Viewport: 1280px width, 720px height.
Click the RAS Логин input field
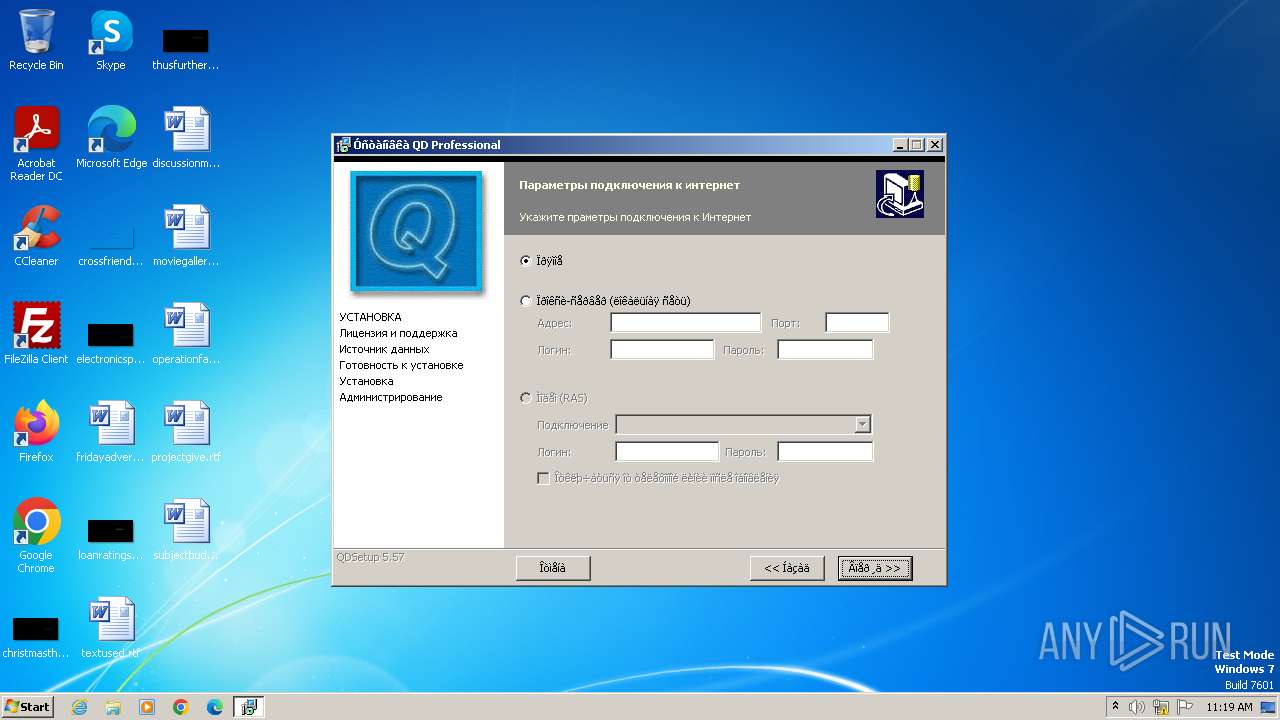pos(667,452)
